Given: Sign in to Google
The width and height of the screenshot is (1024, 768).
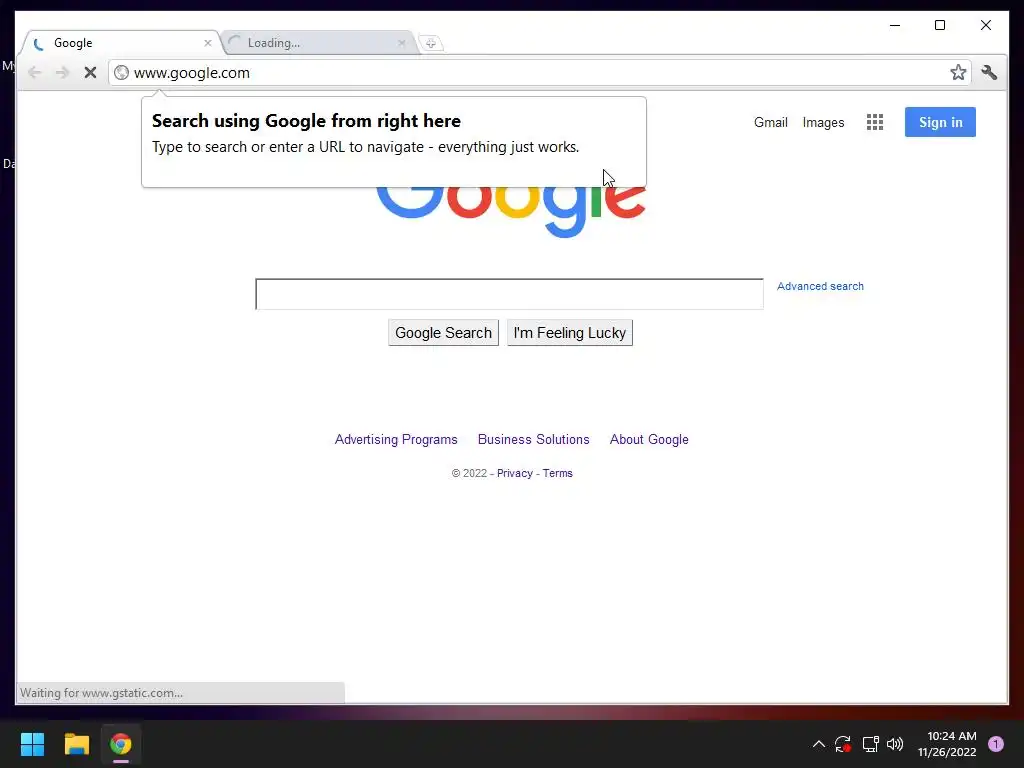Looking at the screenshot, I should [940, 122].
